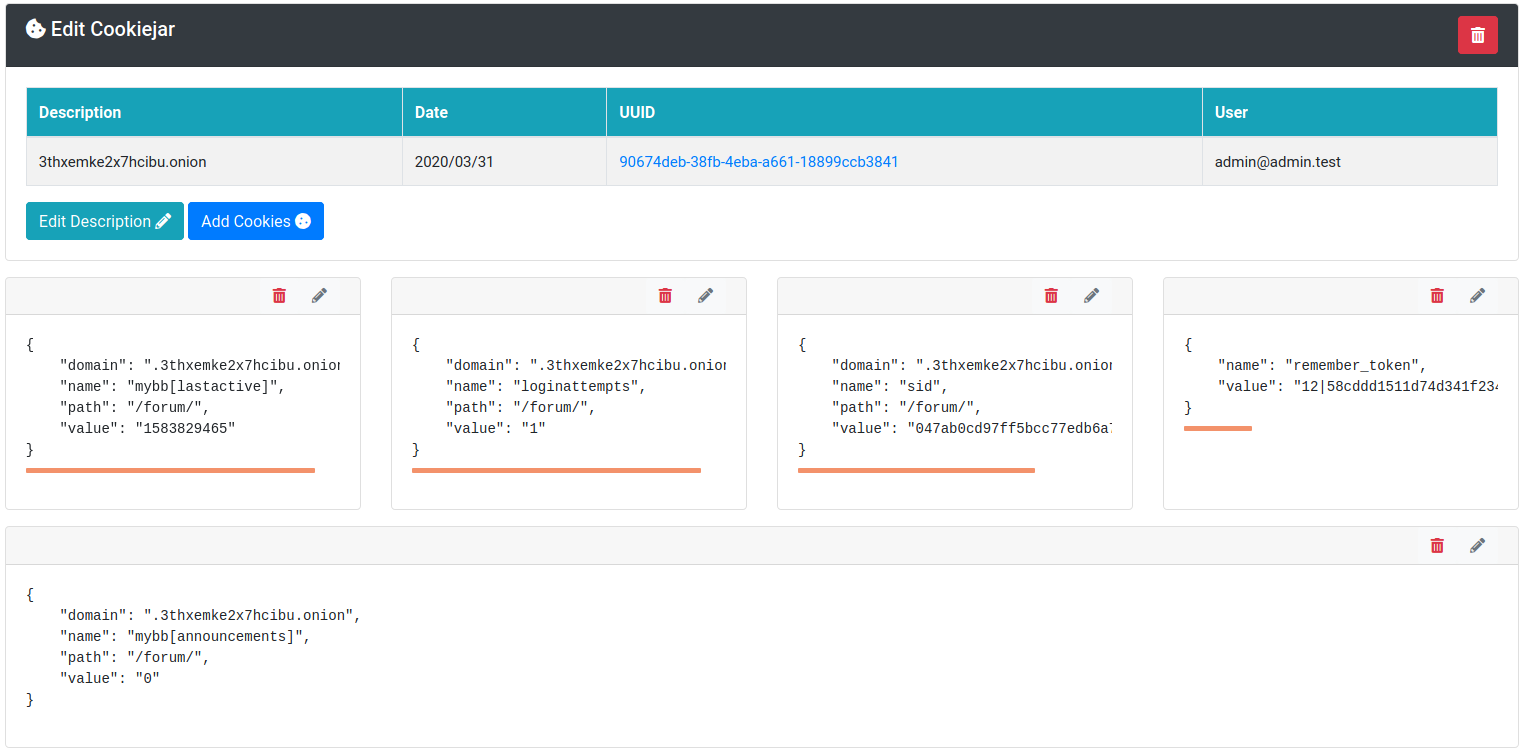
Task: Open the cookiejar UUID link
Action: (758, 162)
